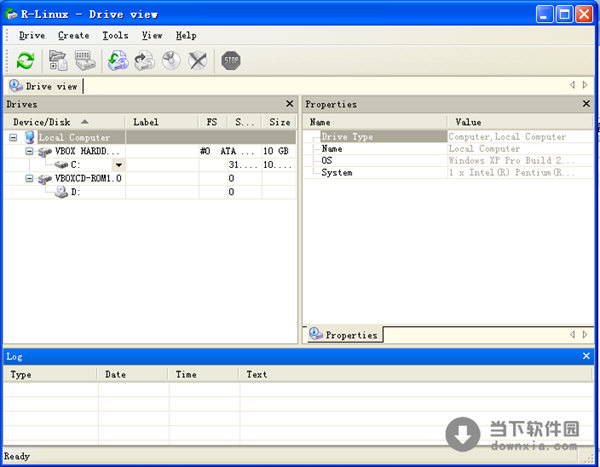
Task: Select the Drive Type property row
Action: tap(448, 137)
